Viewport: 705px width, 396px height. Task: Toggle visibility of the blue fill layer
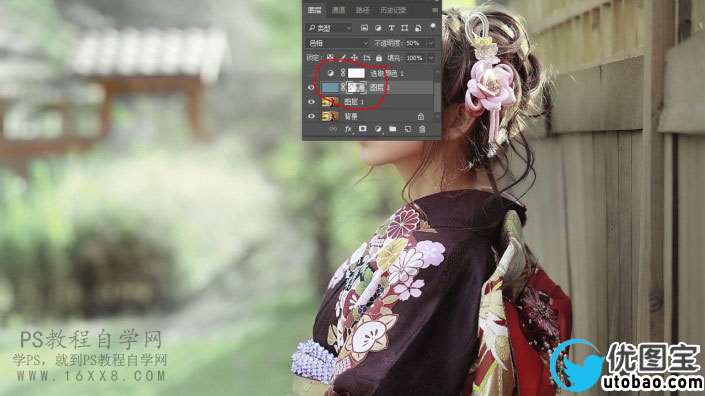(311, 88)
